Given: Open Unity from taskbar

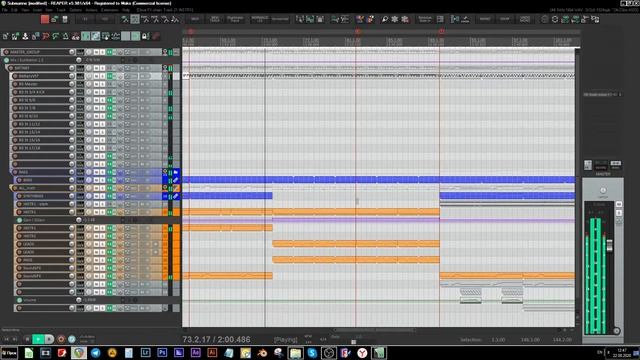Looking at the screenshot, I should coord(329,353).
